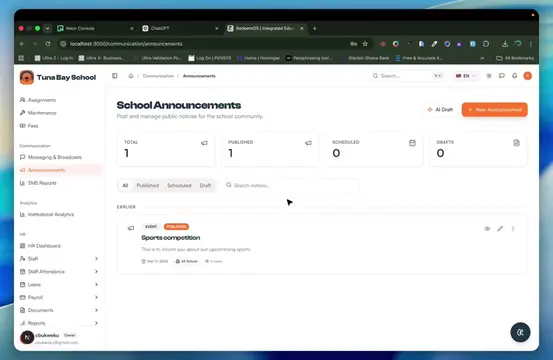This screenshot has width=553, height=360.
Task: Click the browser address bar URL
Action: pyautogui.click(x=126, y=44)
